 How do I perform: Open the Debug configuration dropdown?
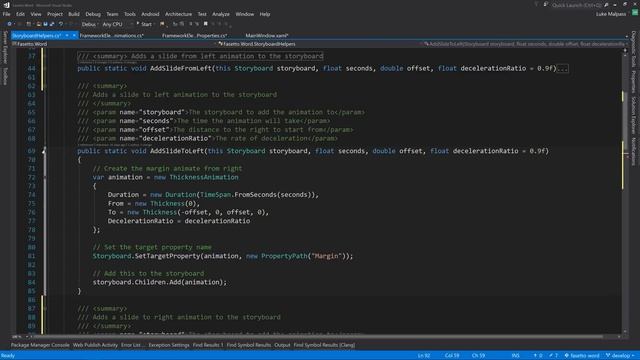[x=90, y=24]
